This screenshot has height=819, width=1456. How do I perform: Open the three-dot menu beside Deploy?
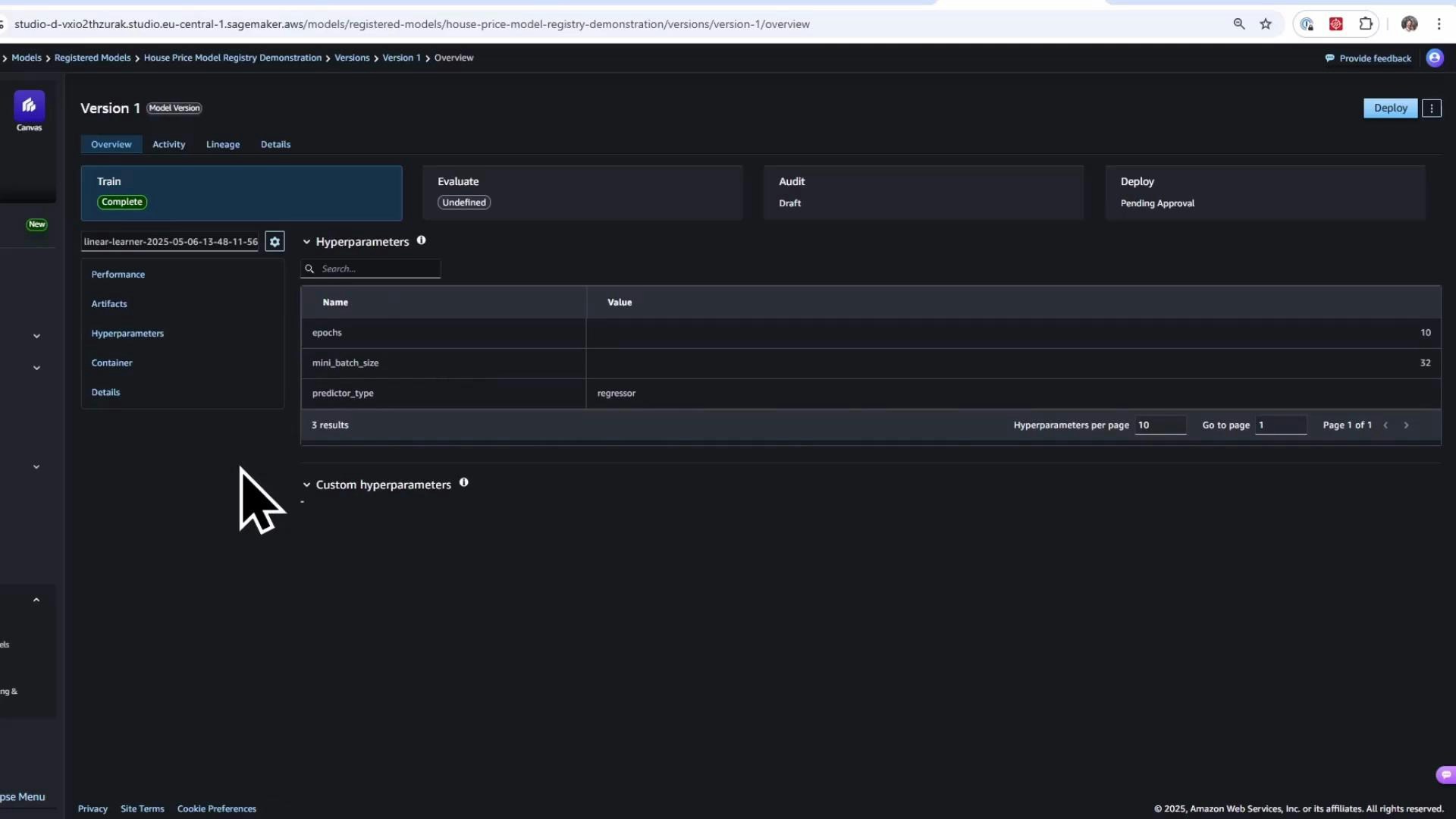point(1432,108)
